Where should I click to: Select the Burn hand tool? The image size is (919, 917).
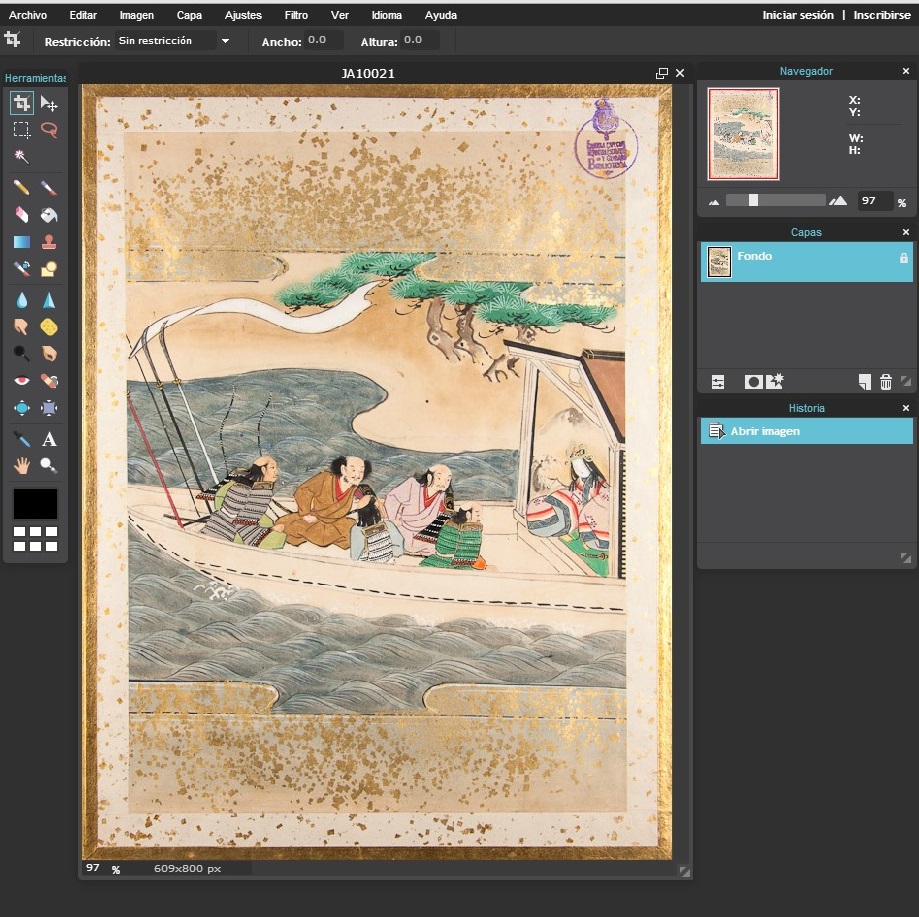[x=49, y=353]
